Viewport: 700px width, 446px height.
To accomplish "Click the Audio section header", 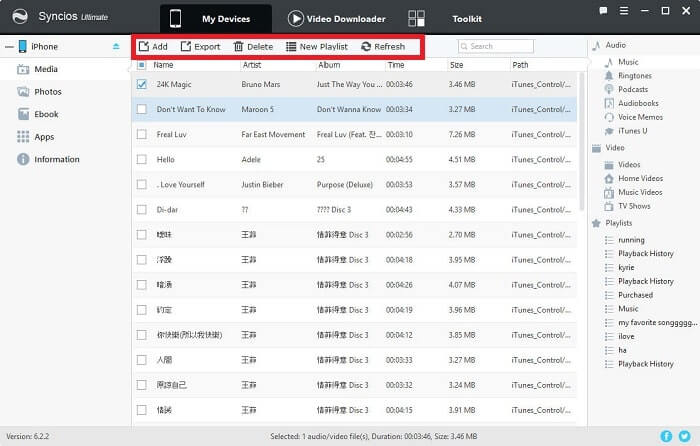I will [x=615, y=45].
